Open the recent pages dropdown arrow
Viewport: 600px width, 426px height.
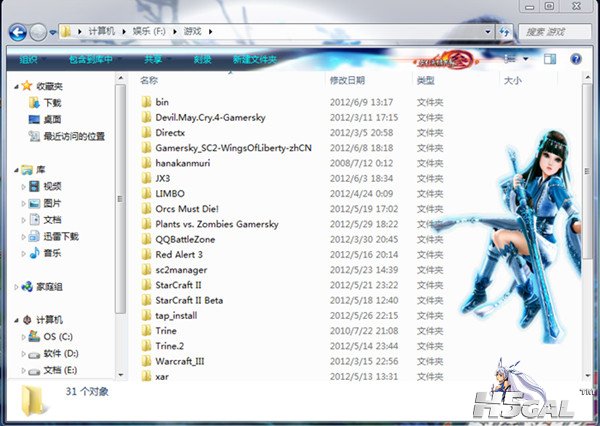point(53,33)
